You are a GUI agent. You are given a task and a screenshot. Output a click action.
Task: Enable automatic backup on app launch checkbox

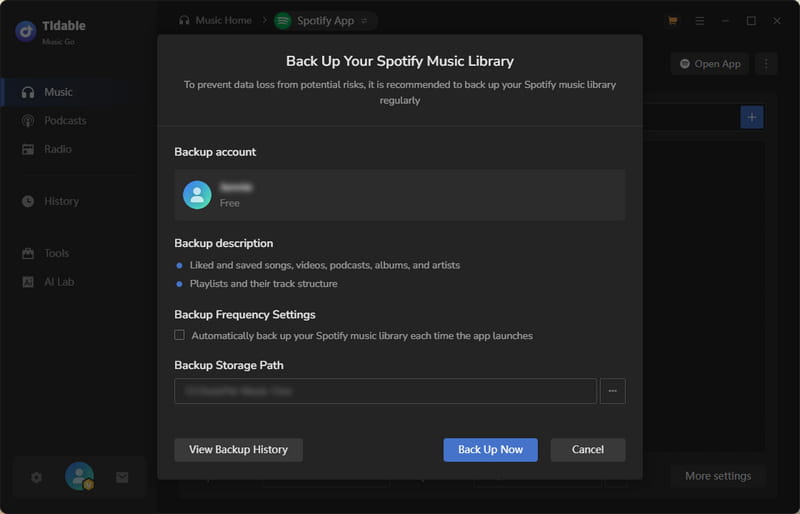point(180,335)
